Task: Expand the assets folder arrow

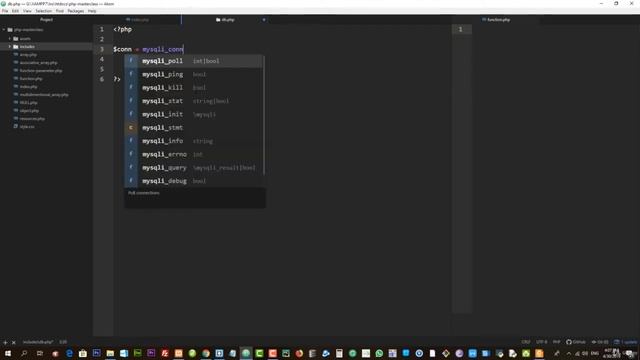Action: [10, 38]
